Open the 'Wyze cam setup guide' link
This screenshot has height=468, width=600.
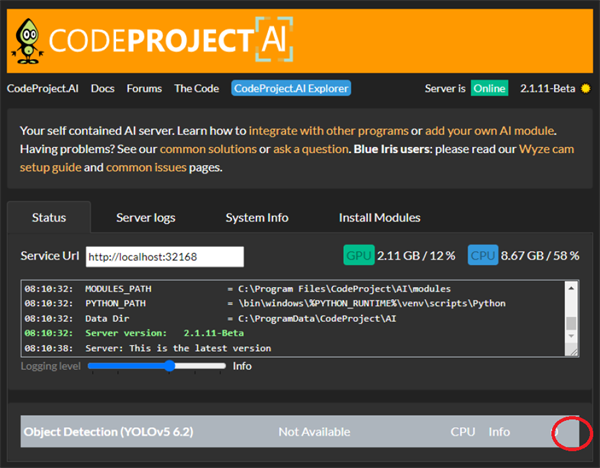pos(546,149)
